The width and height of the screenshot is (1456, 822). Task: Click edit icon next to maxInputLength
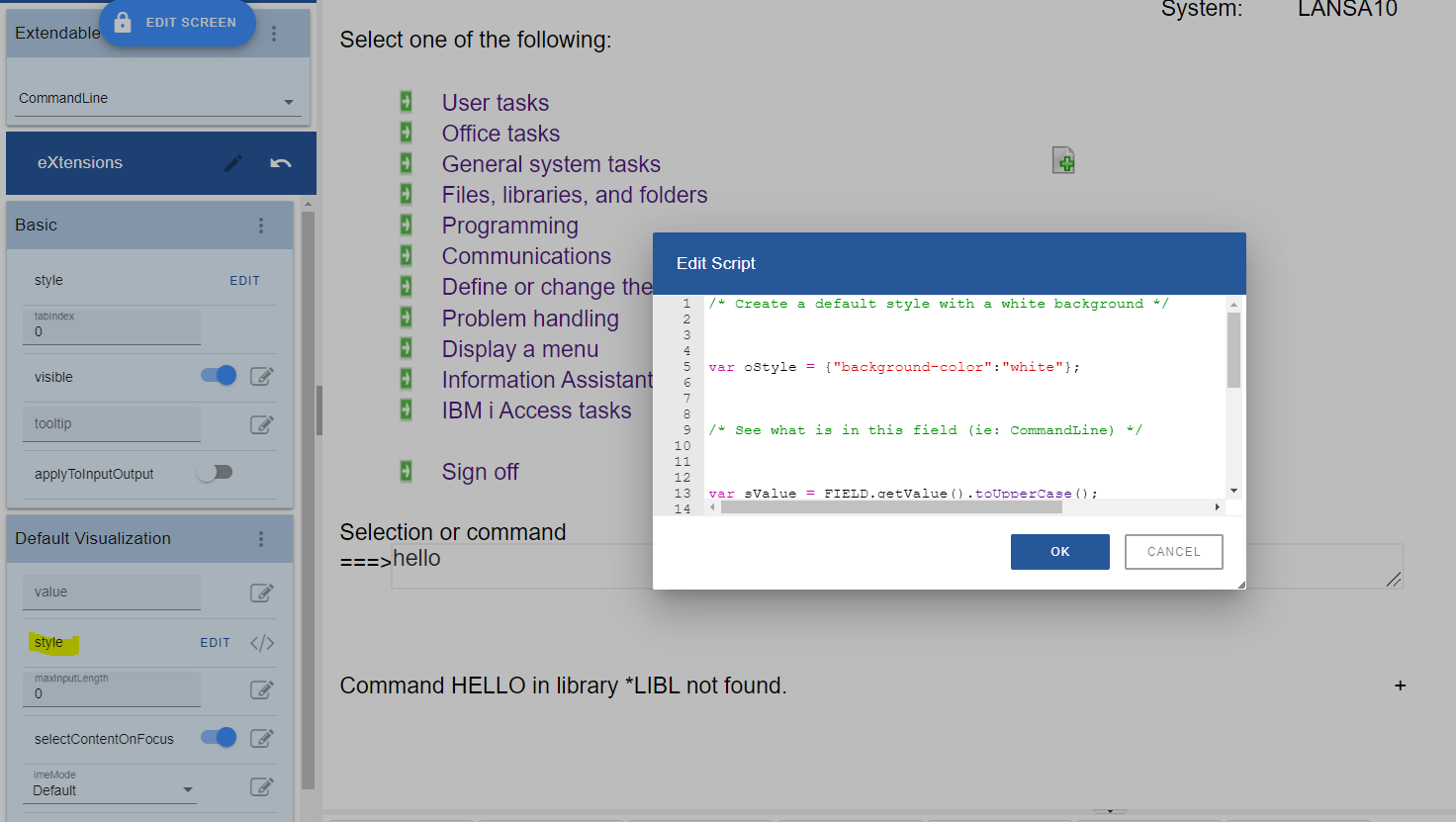coord(262,690)
